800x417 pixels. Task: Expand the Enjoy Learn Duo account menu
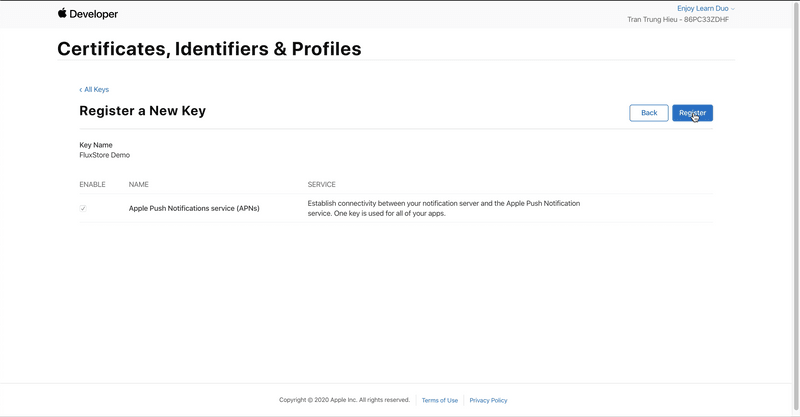click(706, 8)
